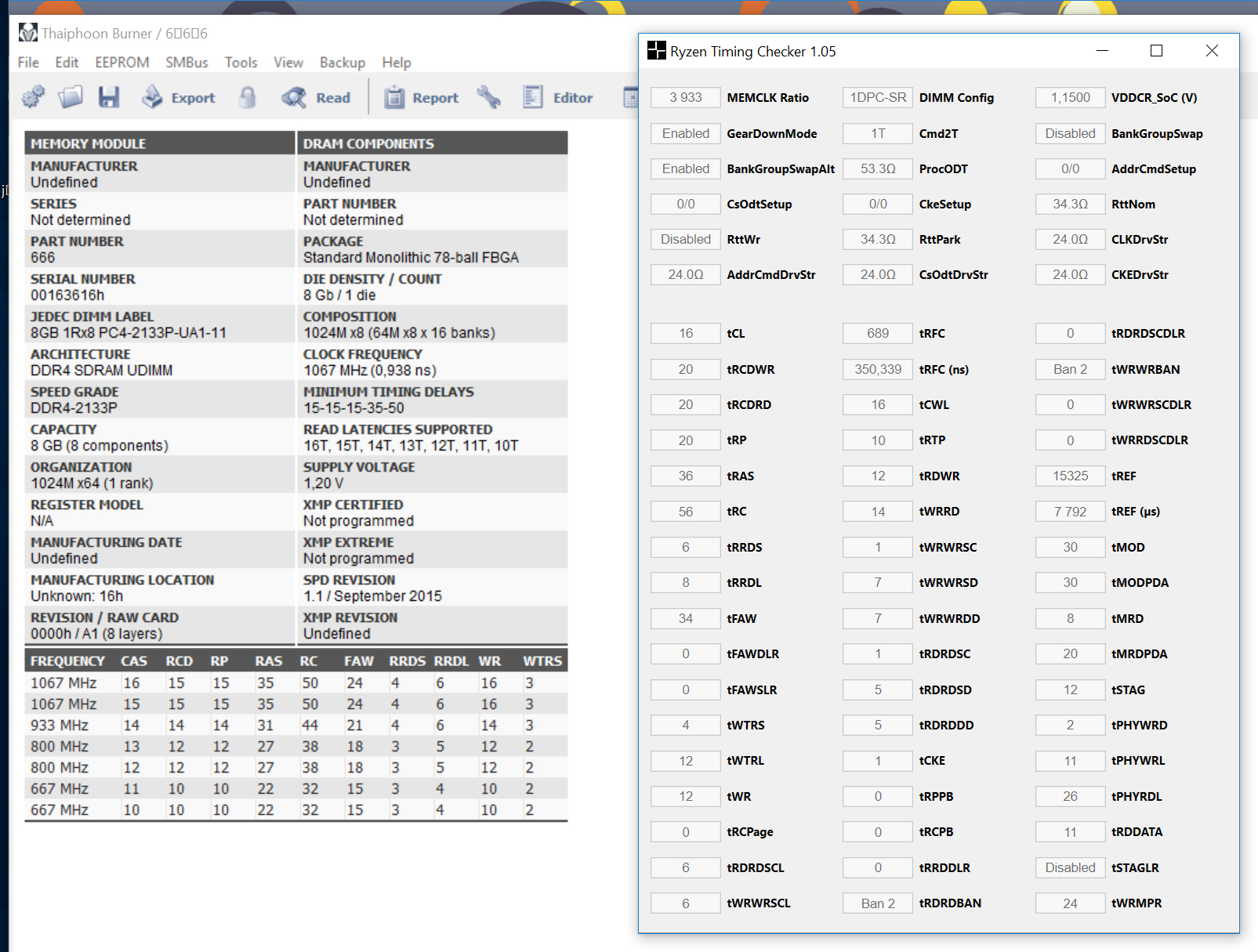
Task: Open the EEPROM menu
Action: (x=122, y=63)
